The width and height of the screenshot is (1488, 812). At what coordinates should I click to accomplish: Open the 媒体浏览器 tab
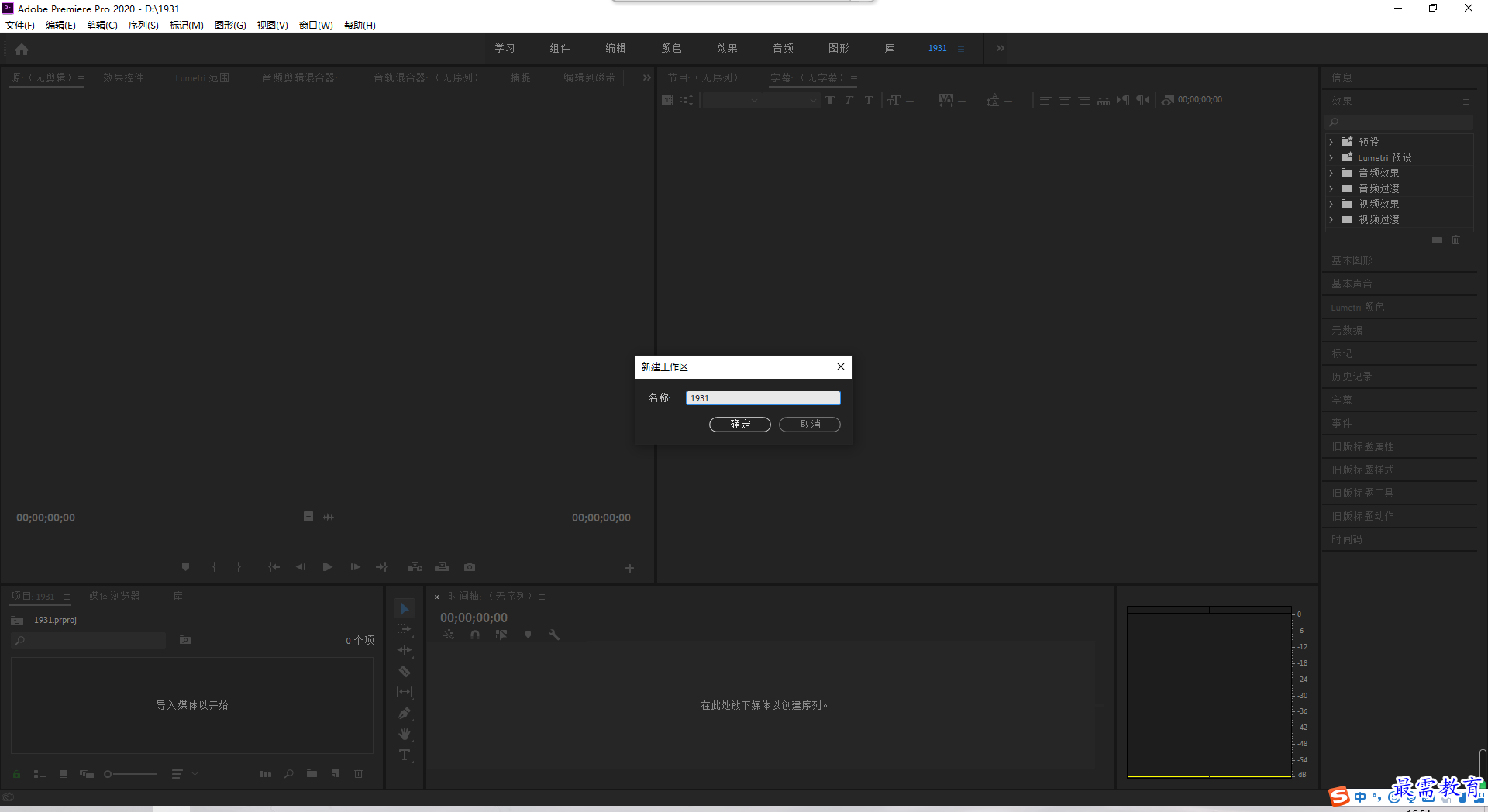coord(115,596)
